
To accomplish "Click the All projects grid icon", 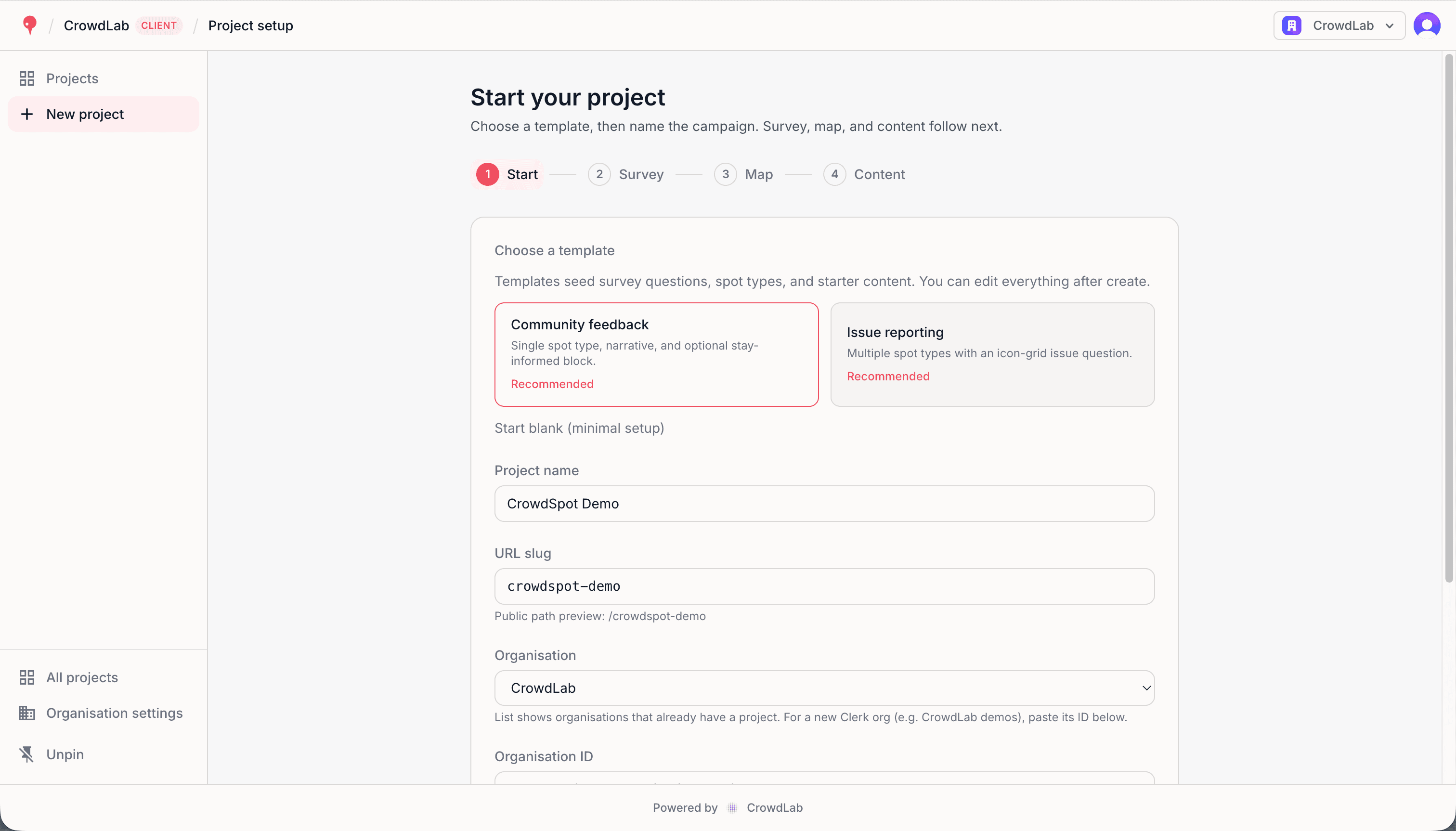I will [27, 677].
